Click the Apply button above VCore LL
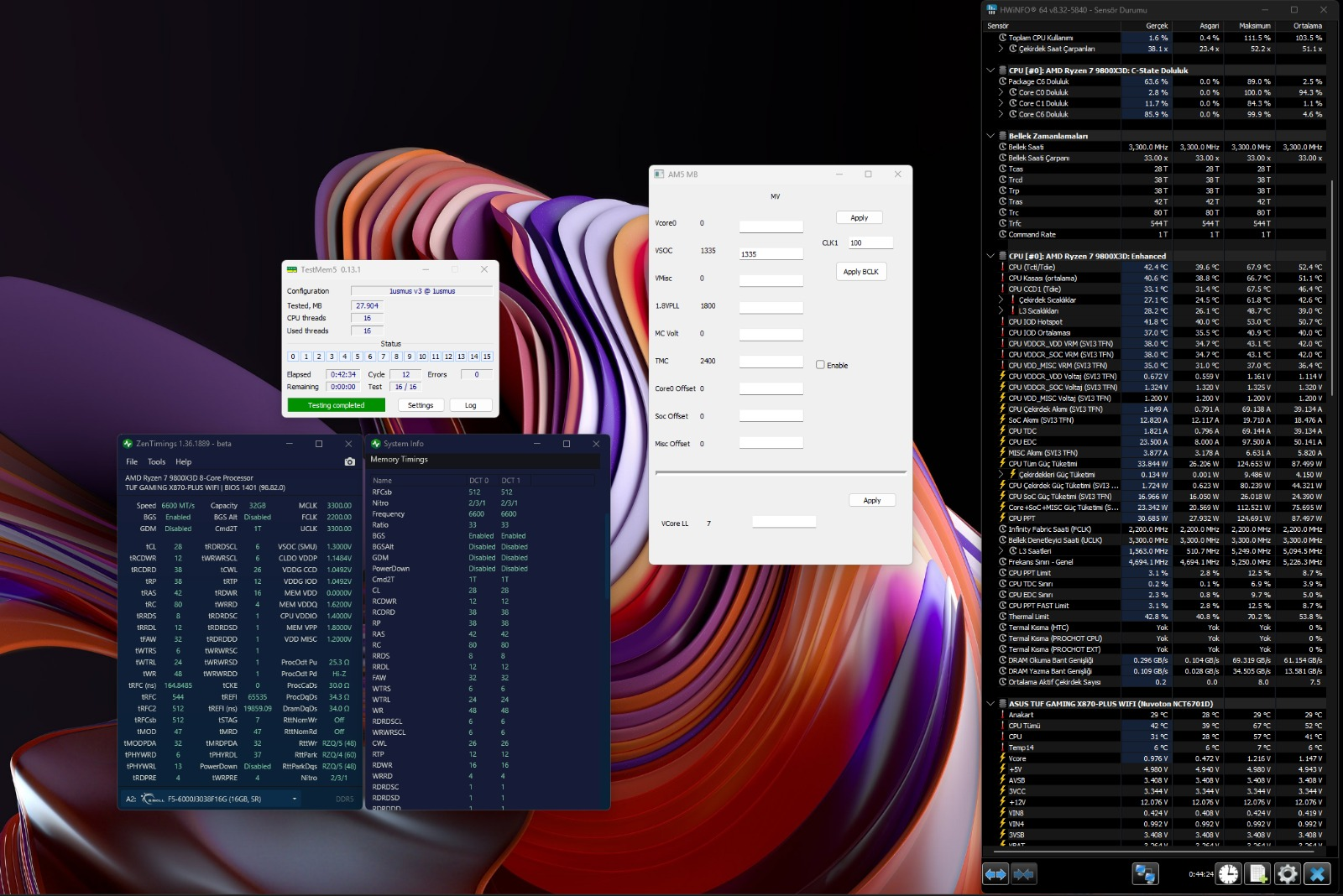Image resolution: width=1343 pixels, height=896 pixels. point(872,500)
